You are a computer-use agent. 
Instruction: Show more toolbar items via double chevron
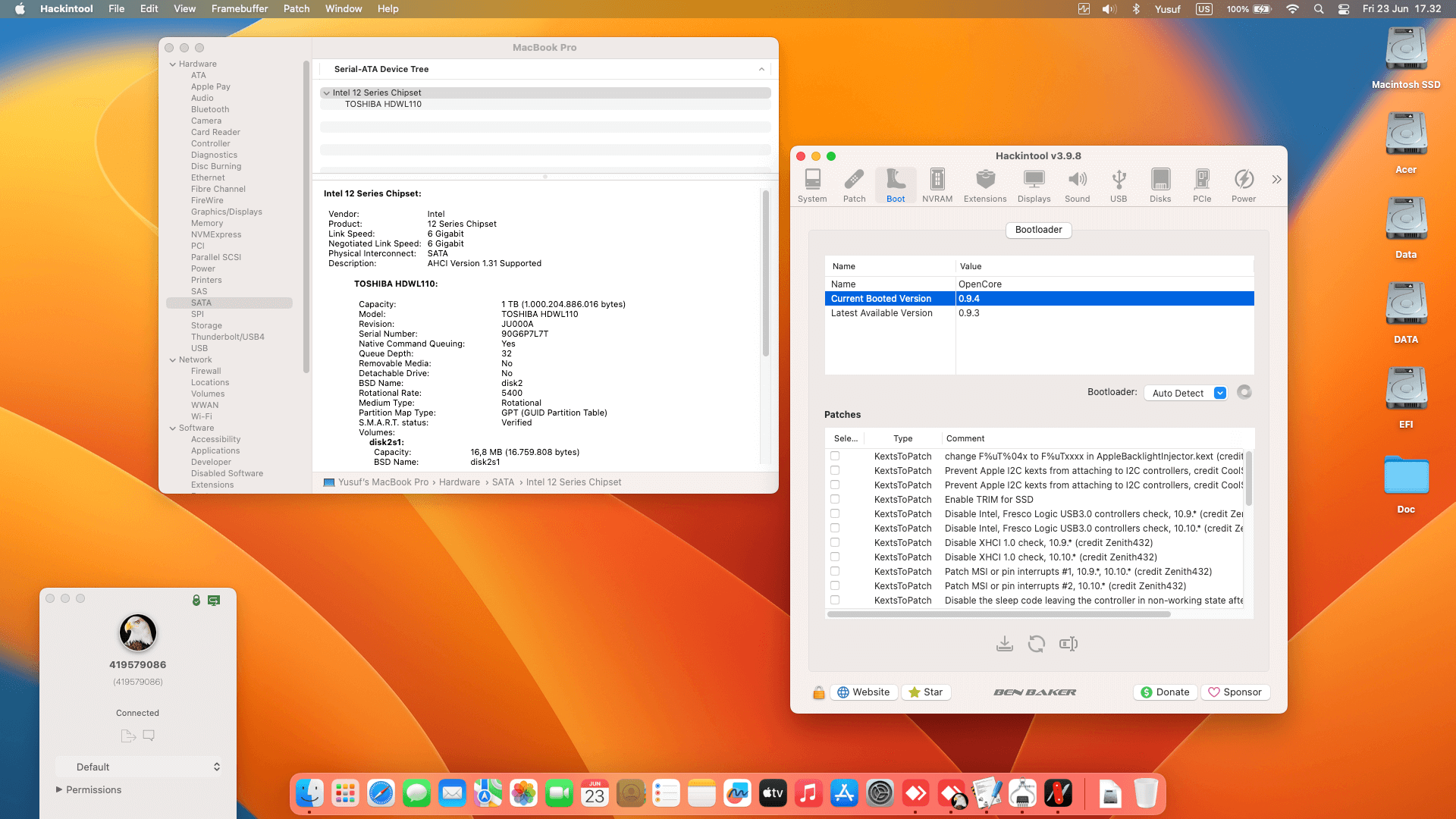pos(1277,180)
